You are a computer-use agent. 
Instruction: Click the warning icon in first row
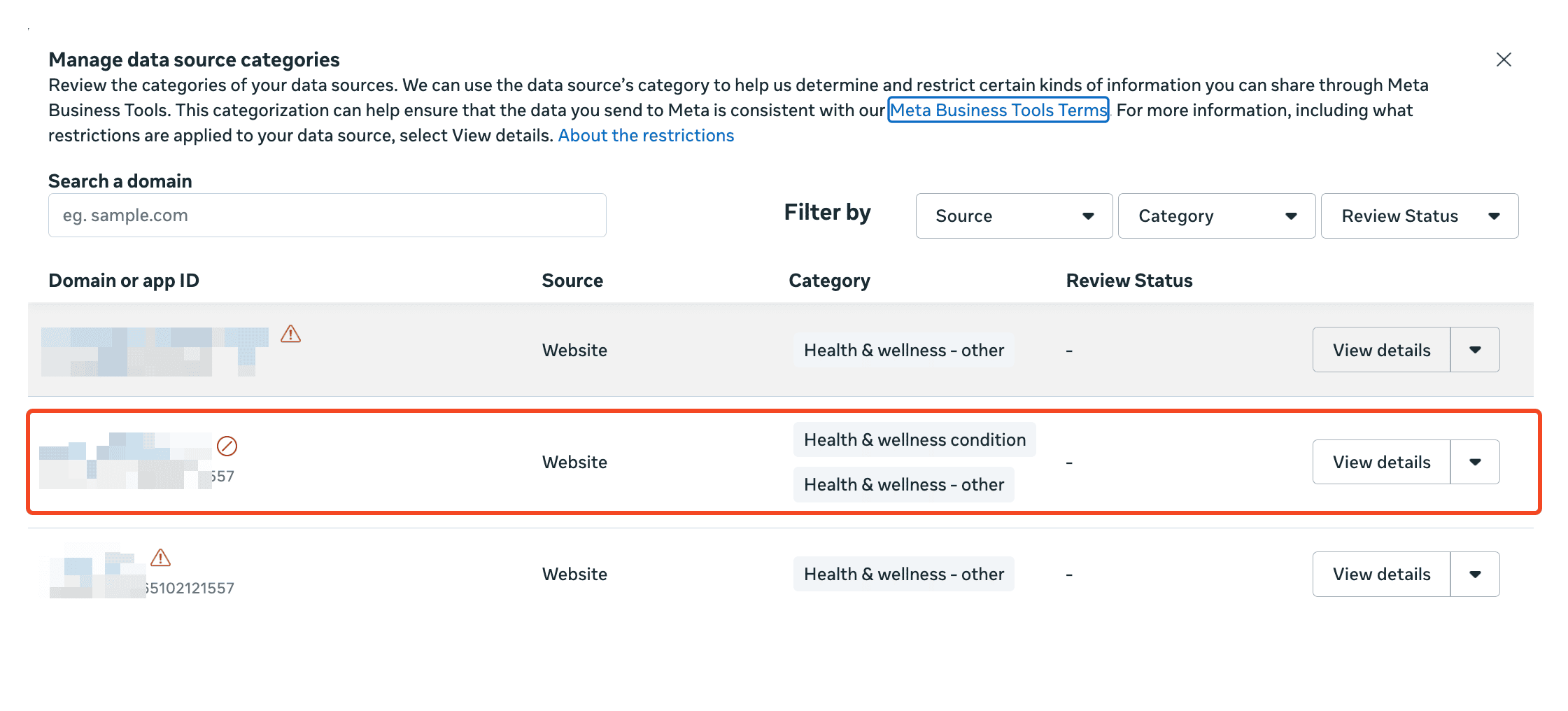click(290, 335)
